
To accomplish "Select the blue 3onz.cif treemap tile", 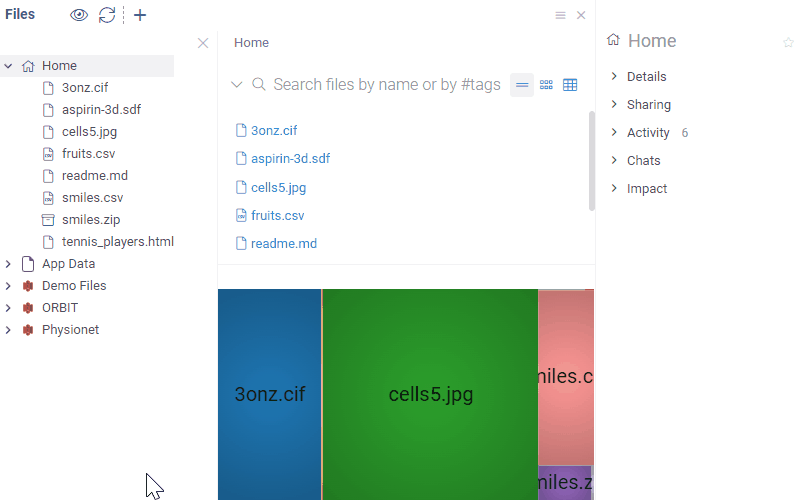I will 269,394.
